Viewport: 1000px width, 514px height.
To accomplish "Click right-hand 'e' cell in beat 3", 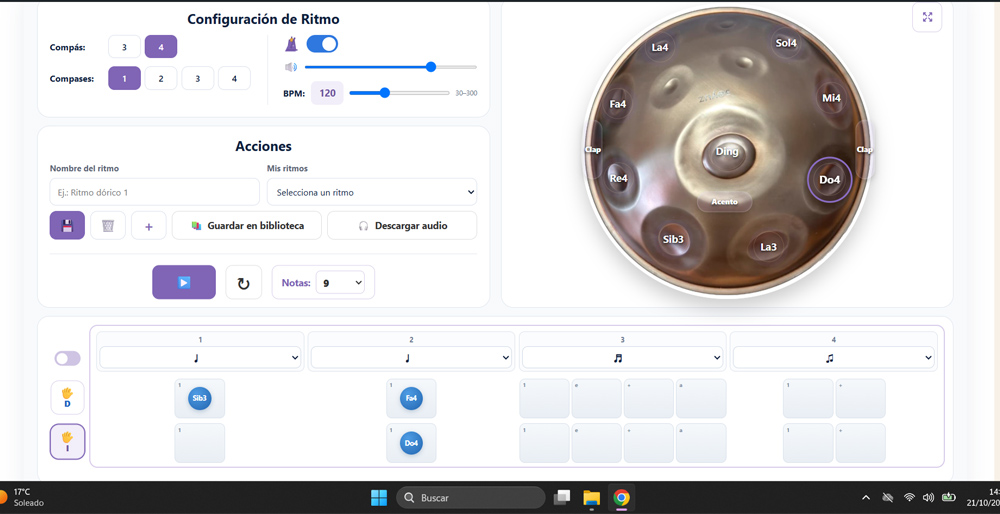I will click(596, 399).
